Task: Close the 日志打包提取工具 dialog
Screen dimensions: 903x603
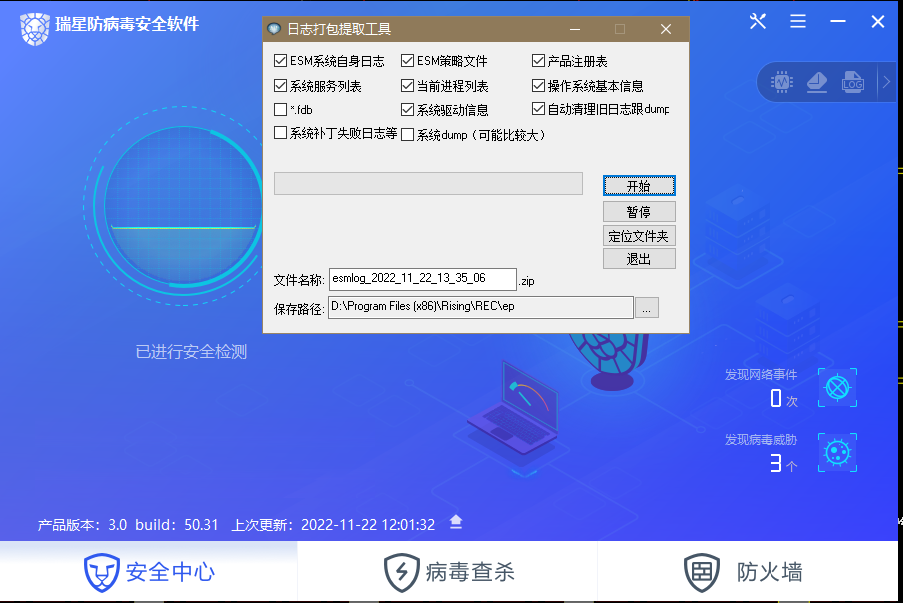Action: (x=666, y=29)
